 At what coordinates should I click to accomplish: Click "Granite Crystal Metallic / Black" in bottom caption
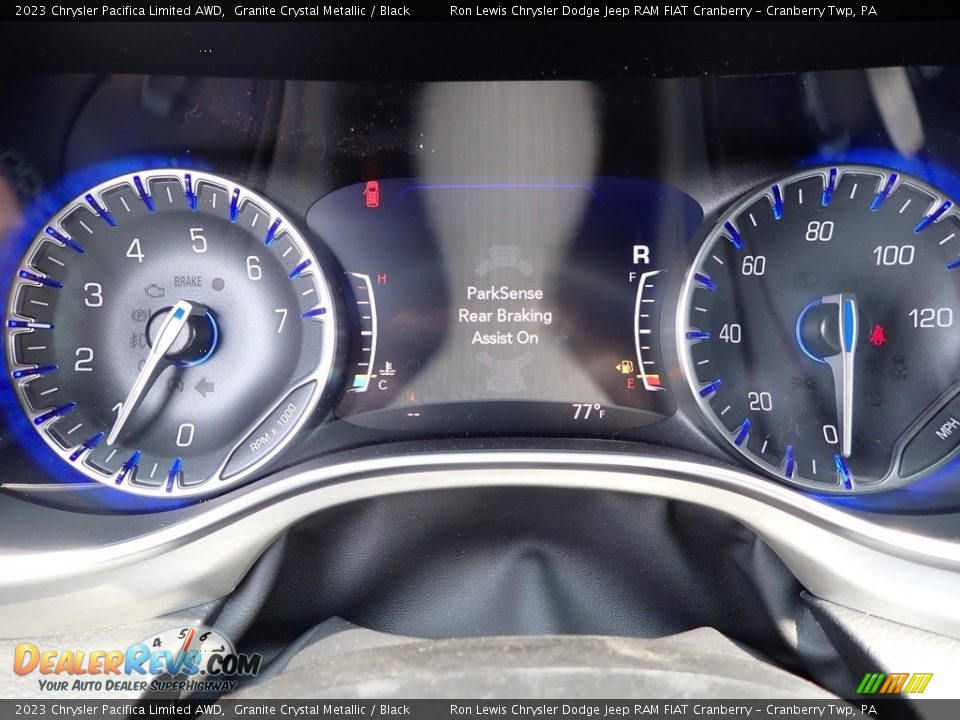[x=322, y=710]
